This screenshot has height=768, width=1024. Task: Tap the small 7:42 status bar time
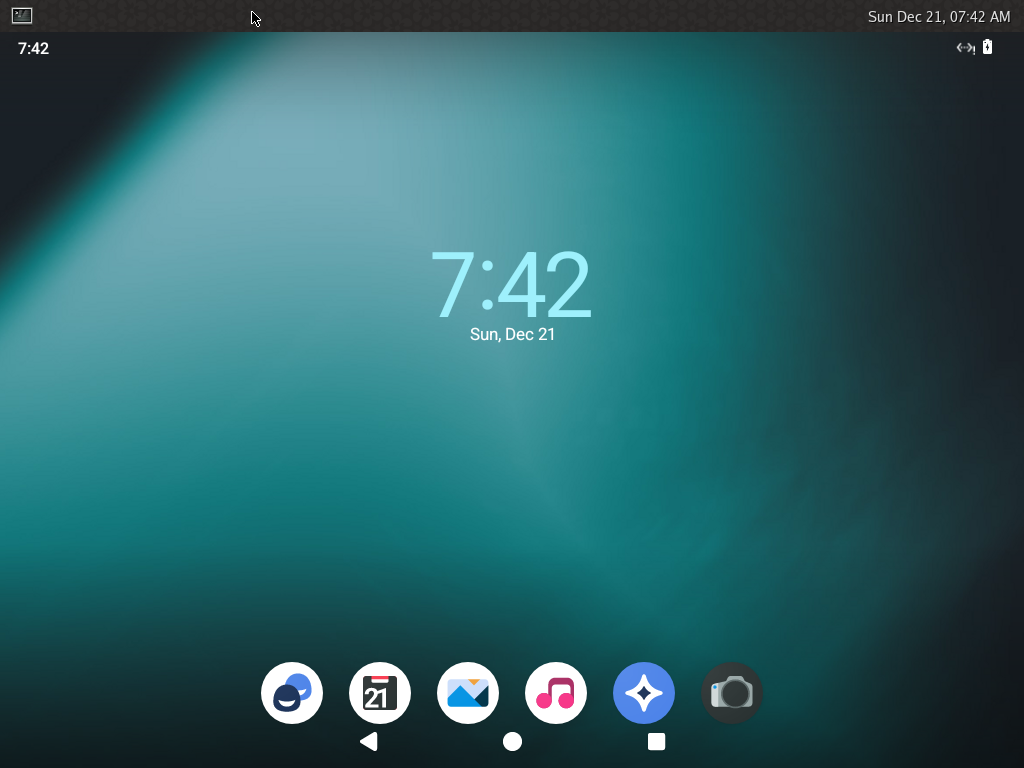coord(33,48)
